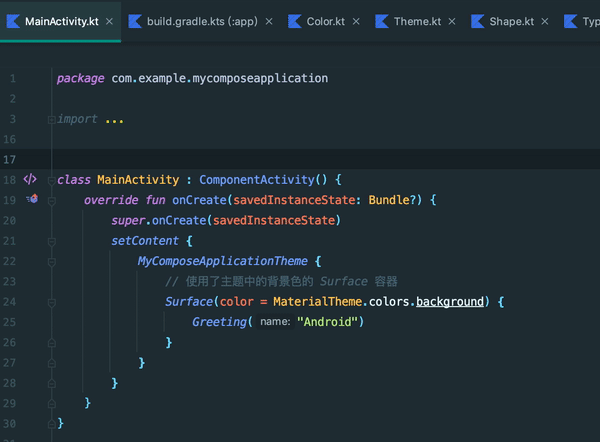Click the Kotlin icon on Theme.kt tab

point(382,21)
